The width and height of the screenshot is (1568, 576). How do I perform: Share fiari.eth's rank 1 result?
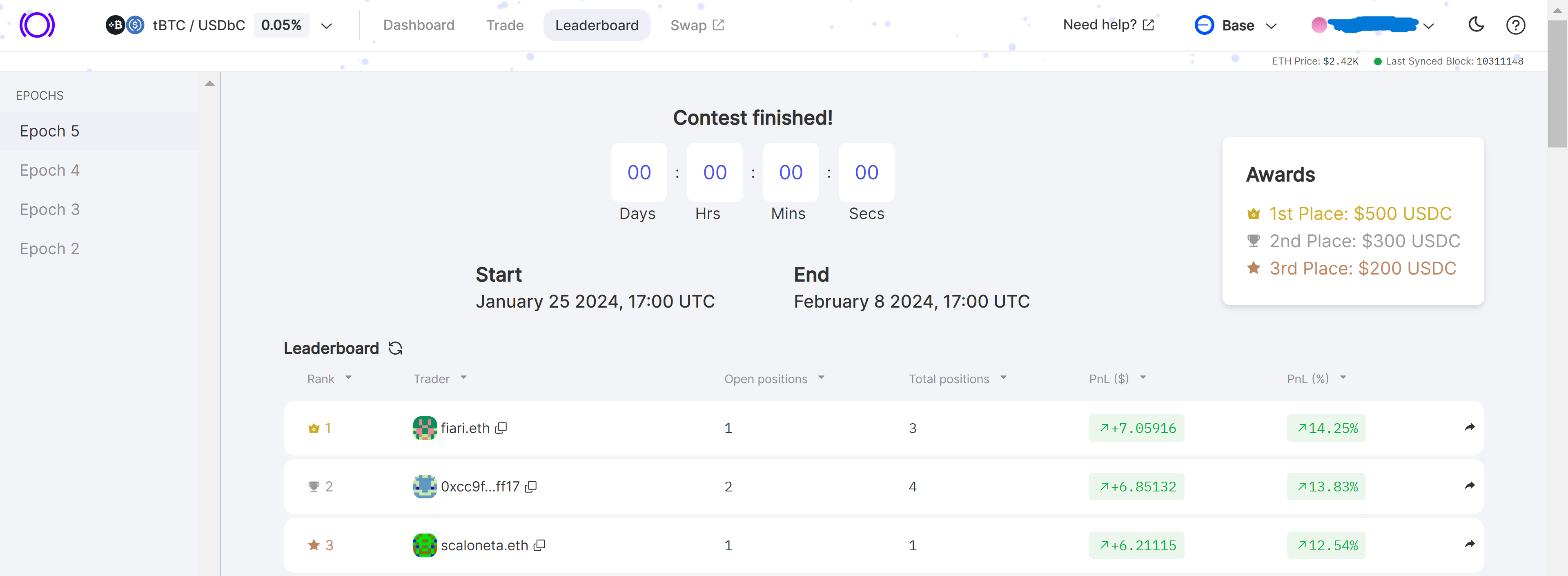click(1470, 427)
